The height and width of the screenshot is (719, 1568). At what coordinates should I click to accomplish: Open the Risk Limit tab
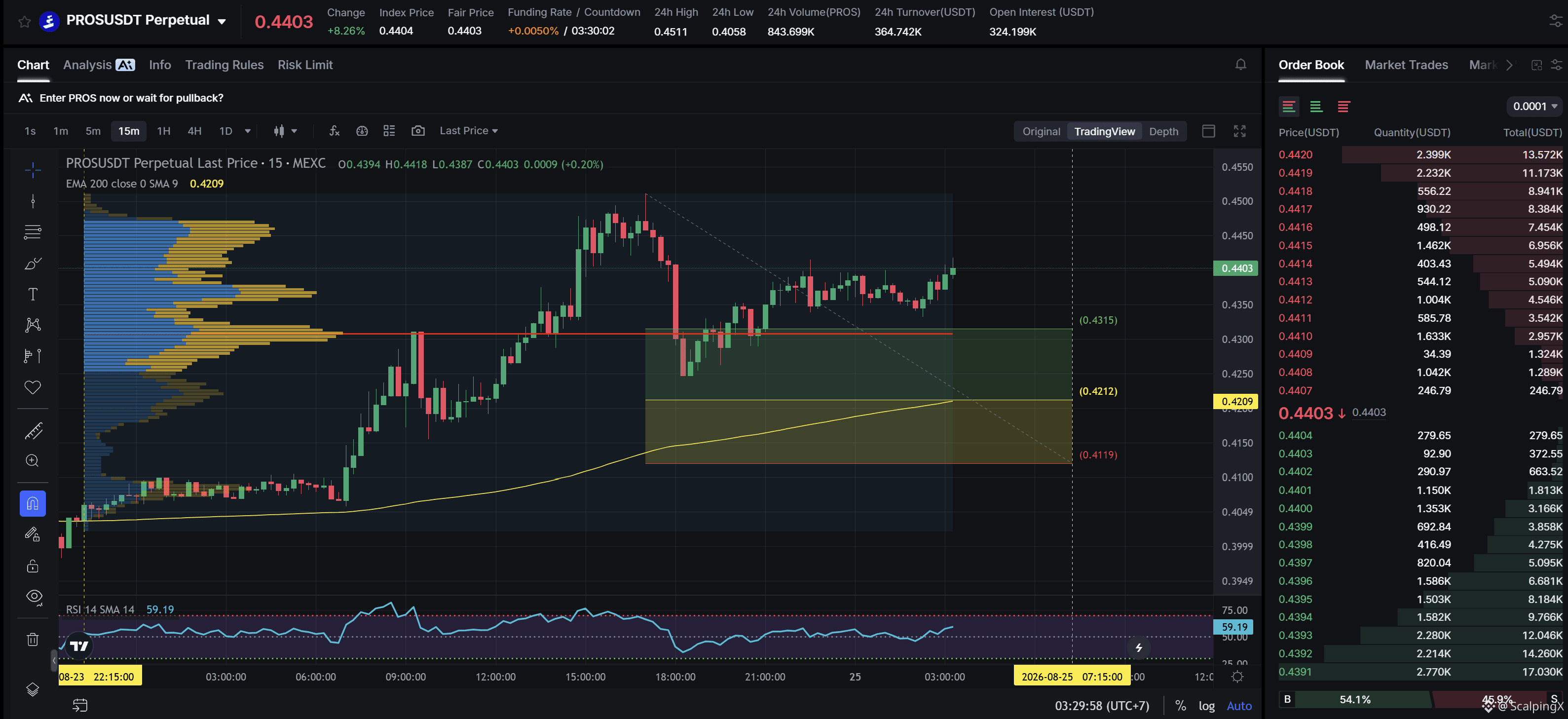(x=305, y=65)
